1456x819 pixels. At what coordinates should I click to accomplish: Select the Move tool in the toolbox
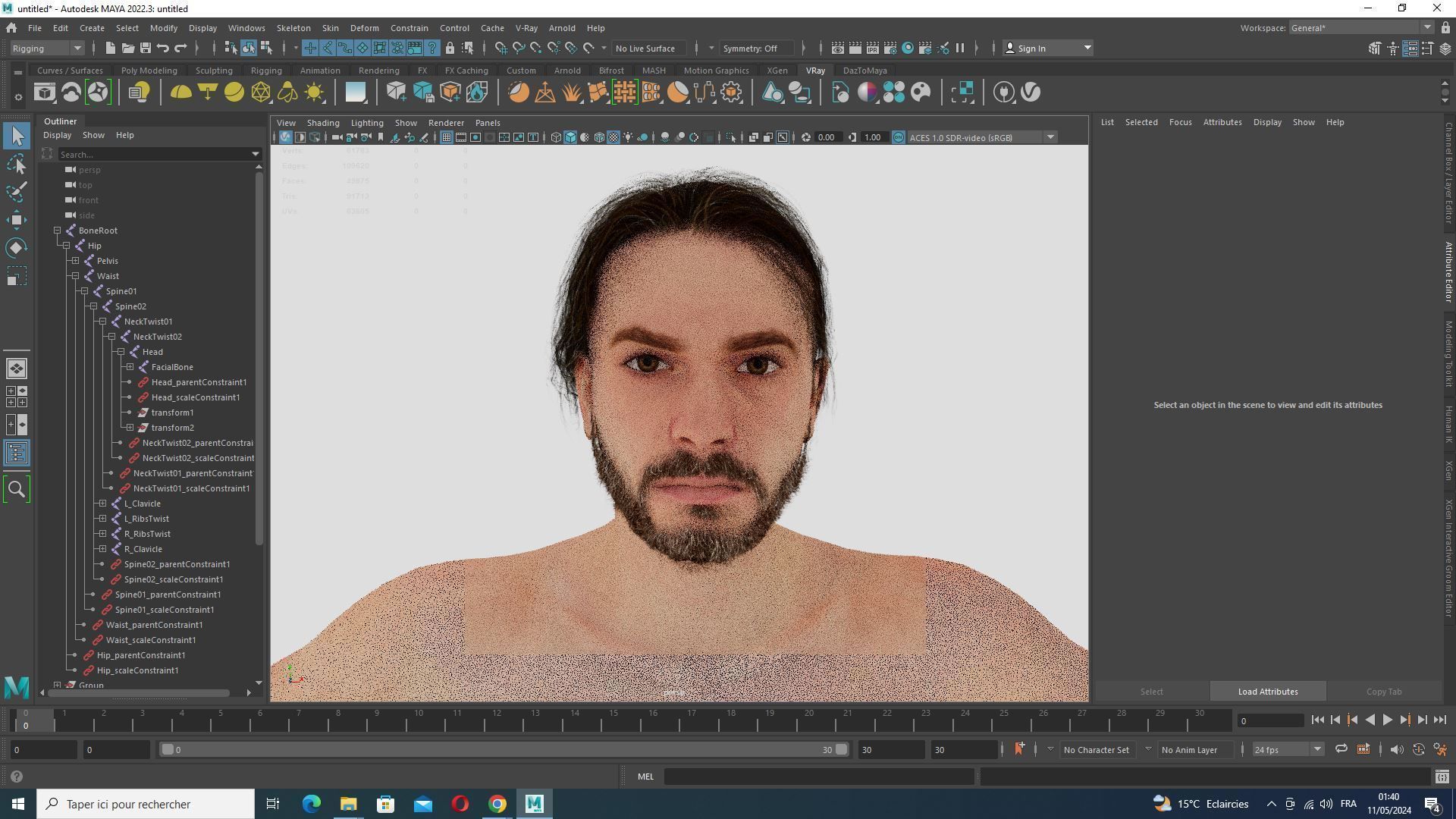[x=16, y=220]
